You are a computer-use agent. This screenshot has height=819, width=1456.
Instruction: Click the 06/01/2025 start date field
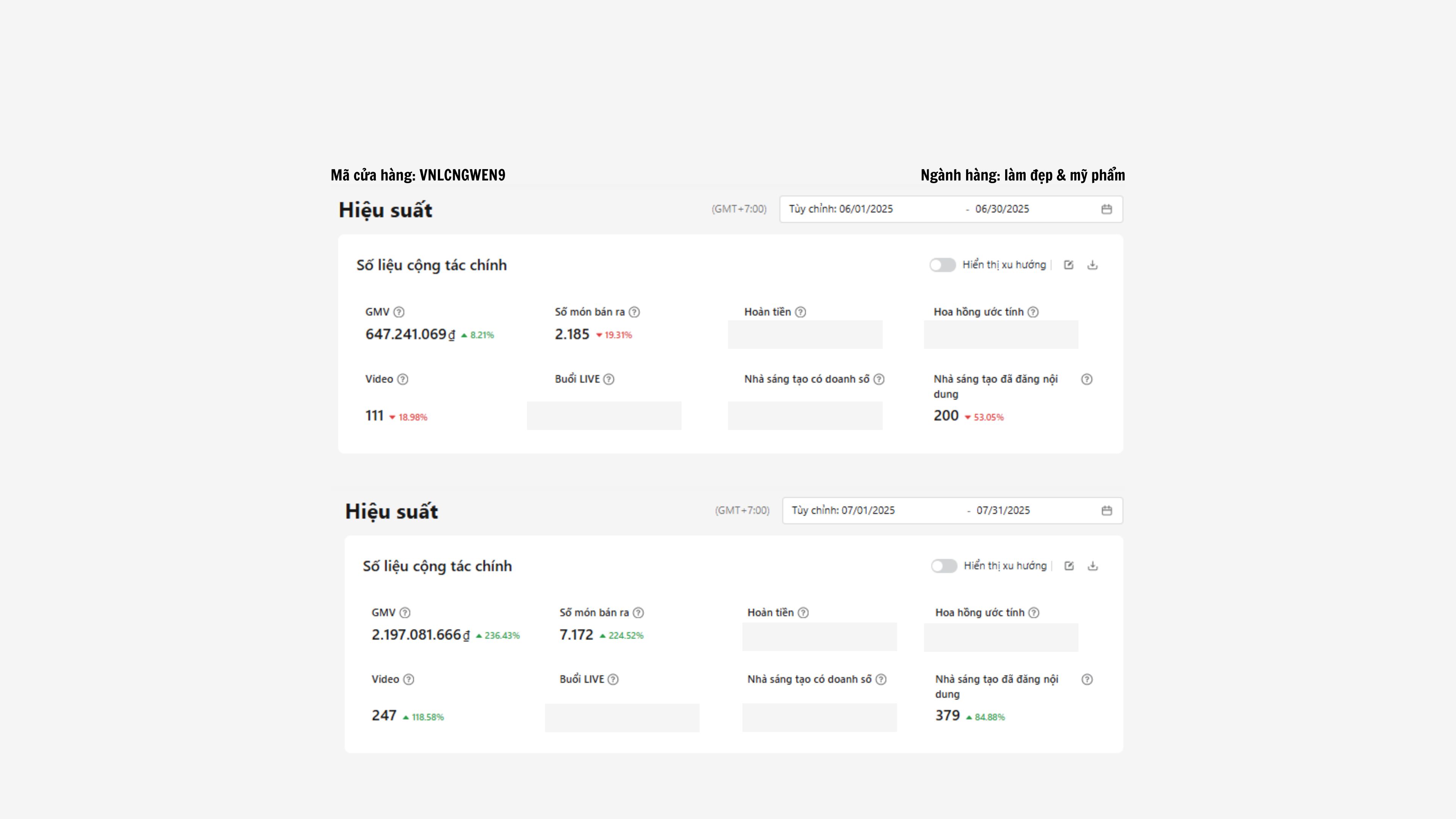click(866, 209)
